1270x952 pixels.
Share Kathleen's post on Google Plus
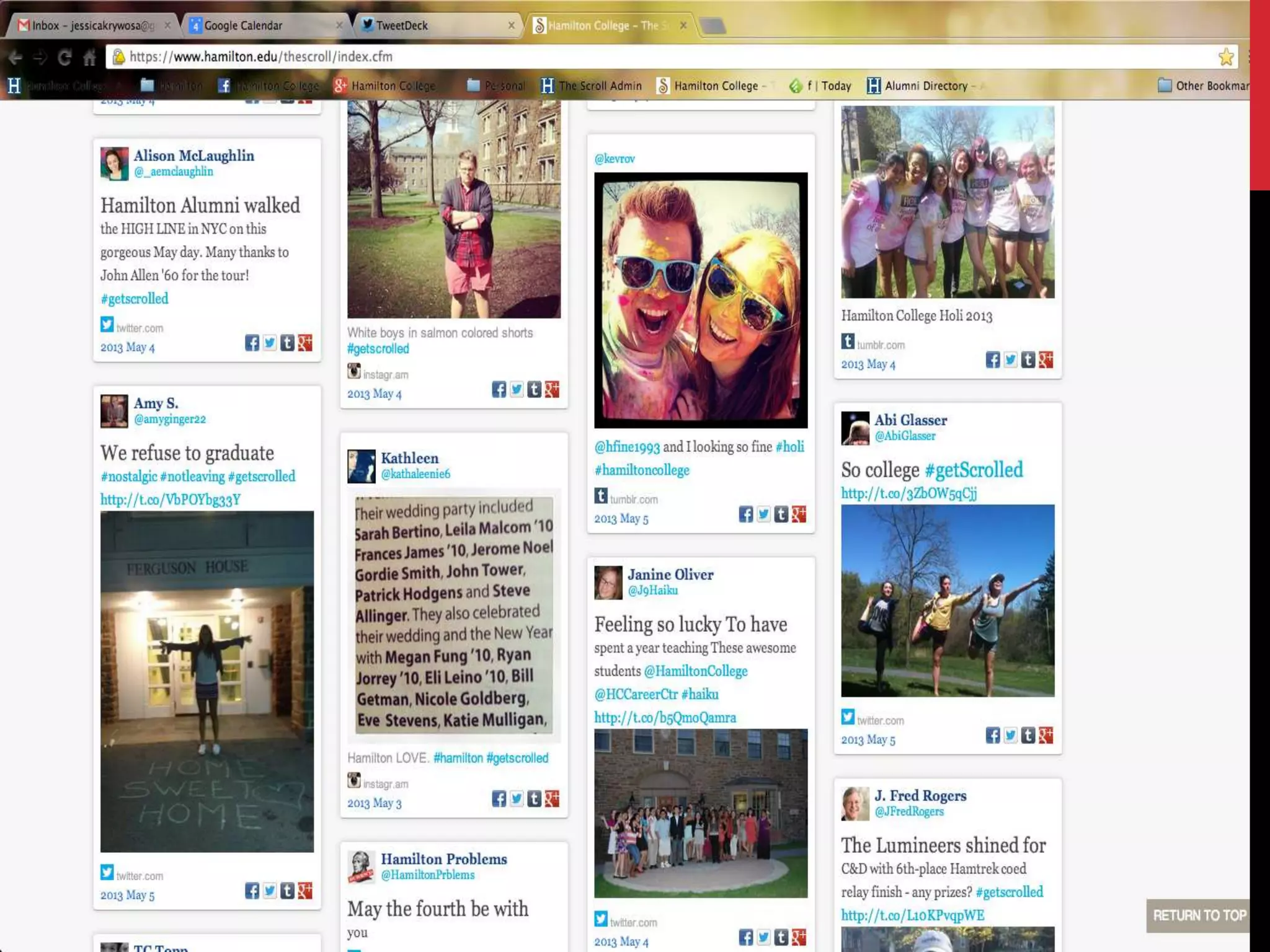tap(552, 798)
